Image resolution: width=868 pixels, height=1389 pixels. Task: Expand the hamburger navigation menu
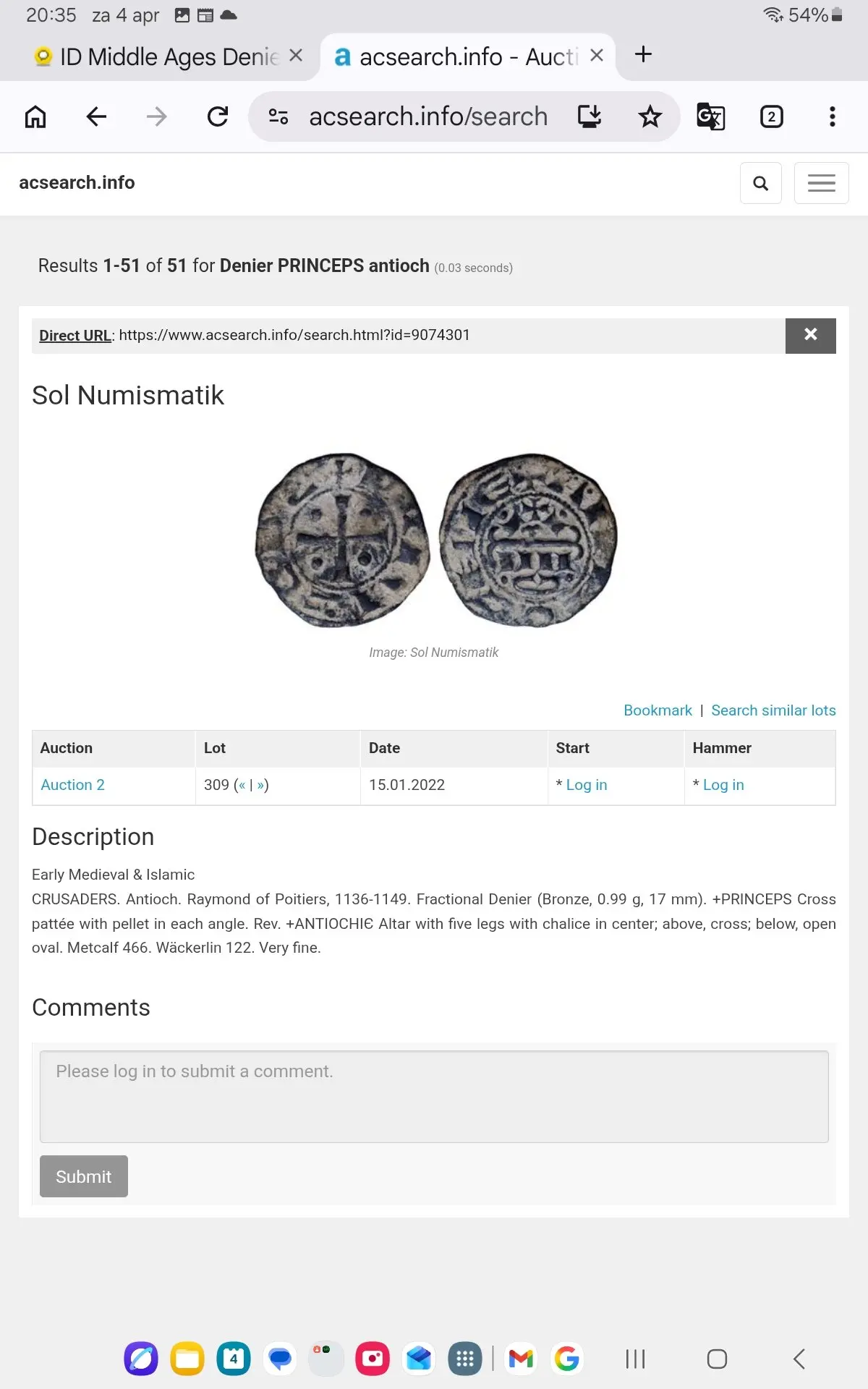click(821, 183)
